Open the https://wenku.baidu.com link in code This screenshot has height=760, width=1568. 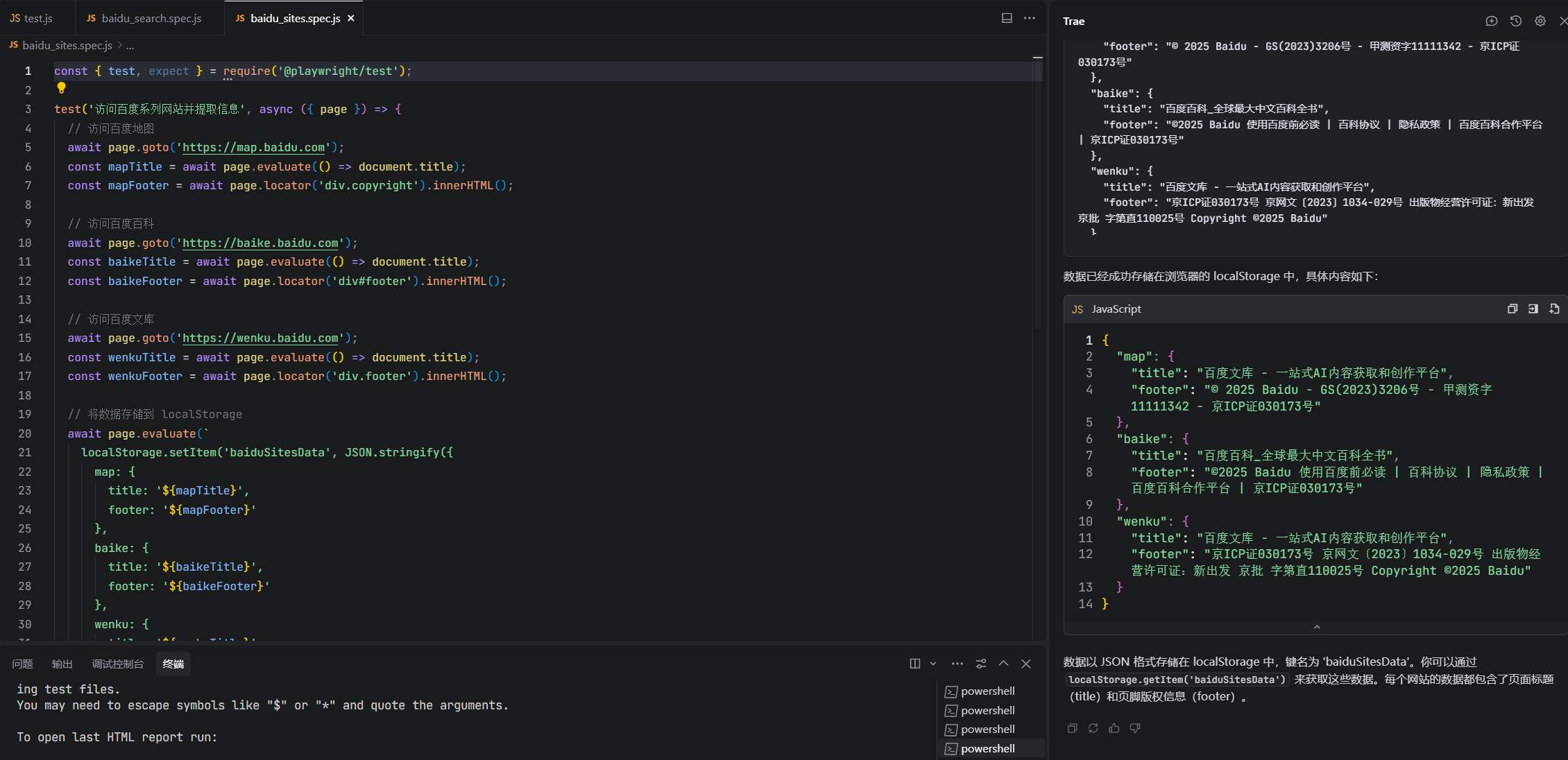point(260,338)
